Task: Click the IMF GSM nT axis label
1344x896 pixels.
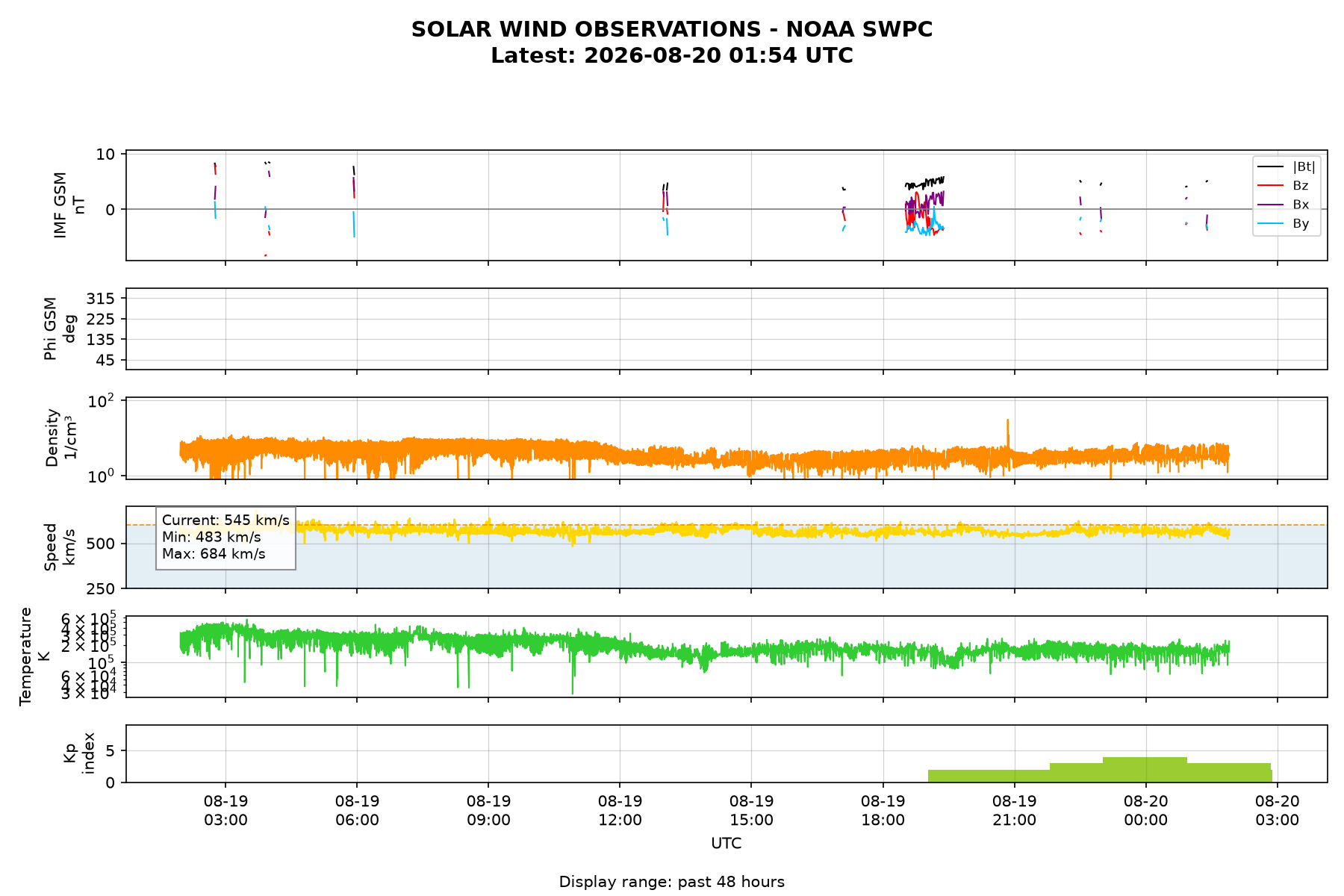Action: 69,205
